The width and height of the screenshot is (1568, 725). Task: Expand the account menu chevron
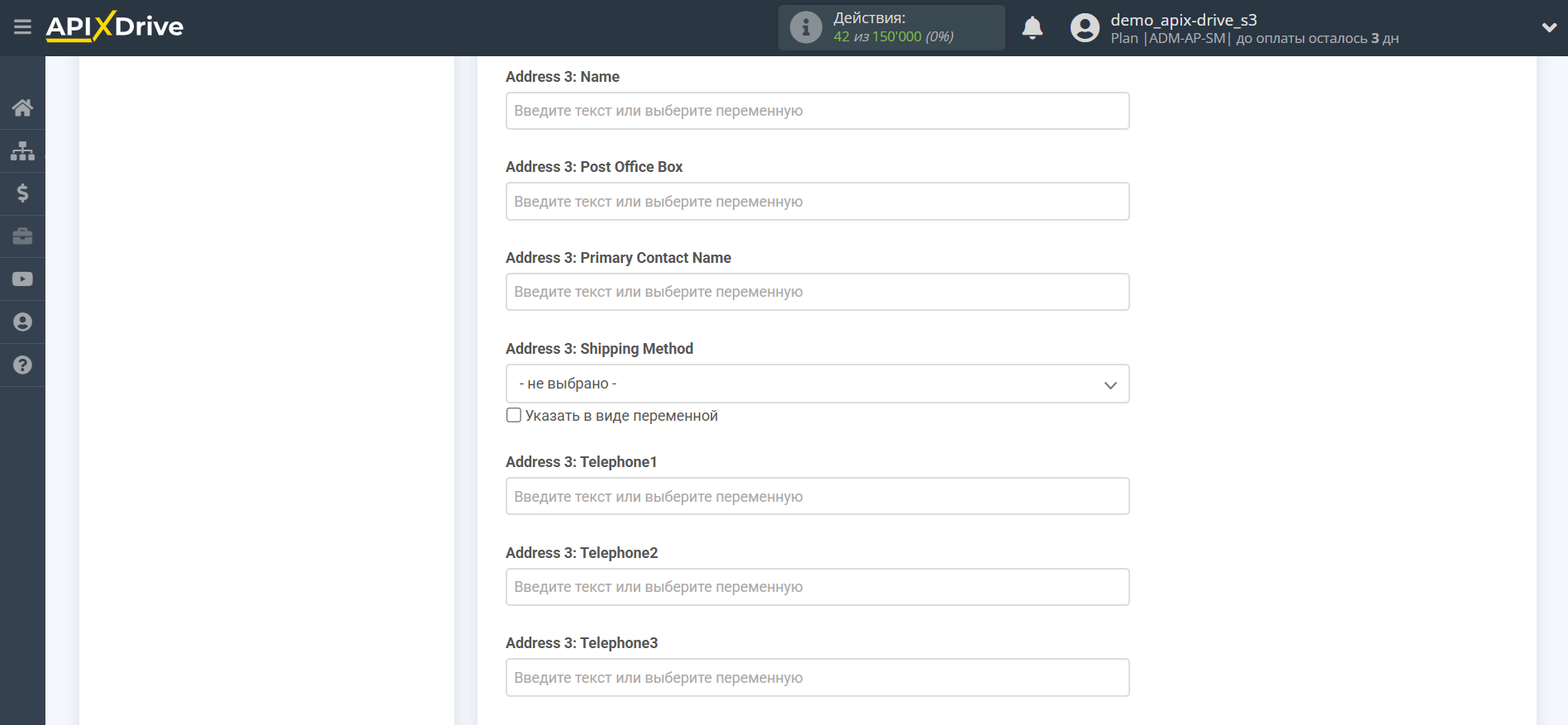tap(1549, 27)
